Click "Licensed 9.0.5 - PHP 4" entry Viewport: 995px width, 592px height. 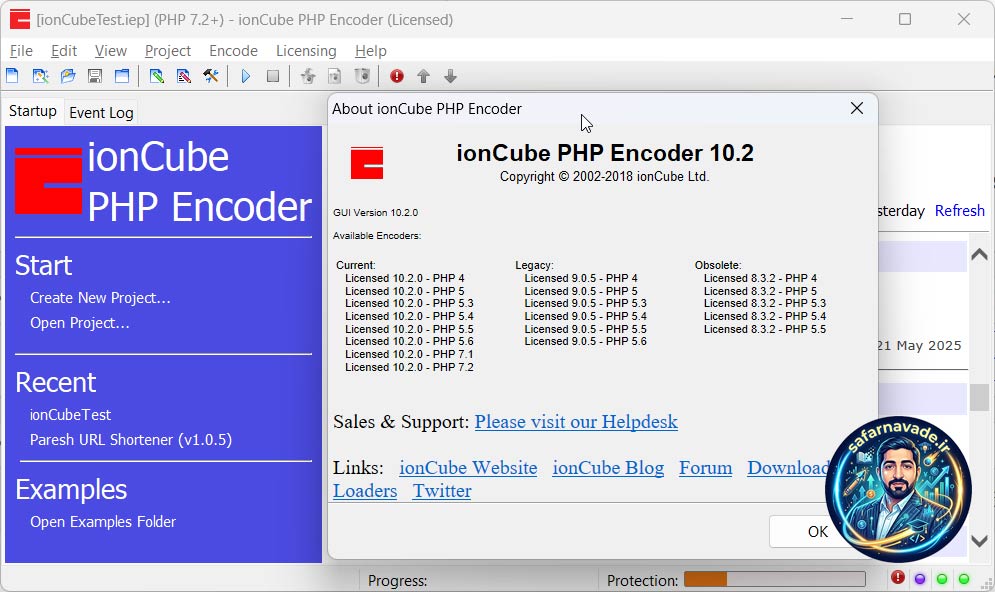click(x=581, y=278)
